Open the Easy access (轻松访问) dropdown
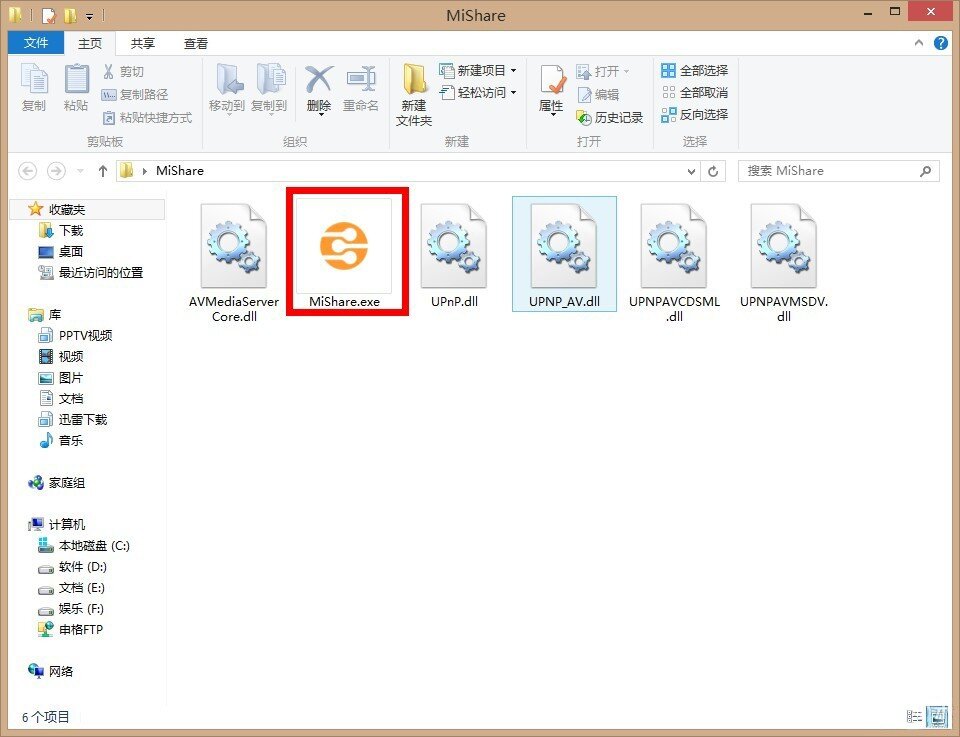Image resolution: width=960 pixels, height=737 pixels. point(478,92)
